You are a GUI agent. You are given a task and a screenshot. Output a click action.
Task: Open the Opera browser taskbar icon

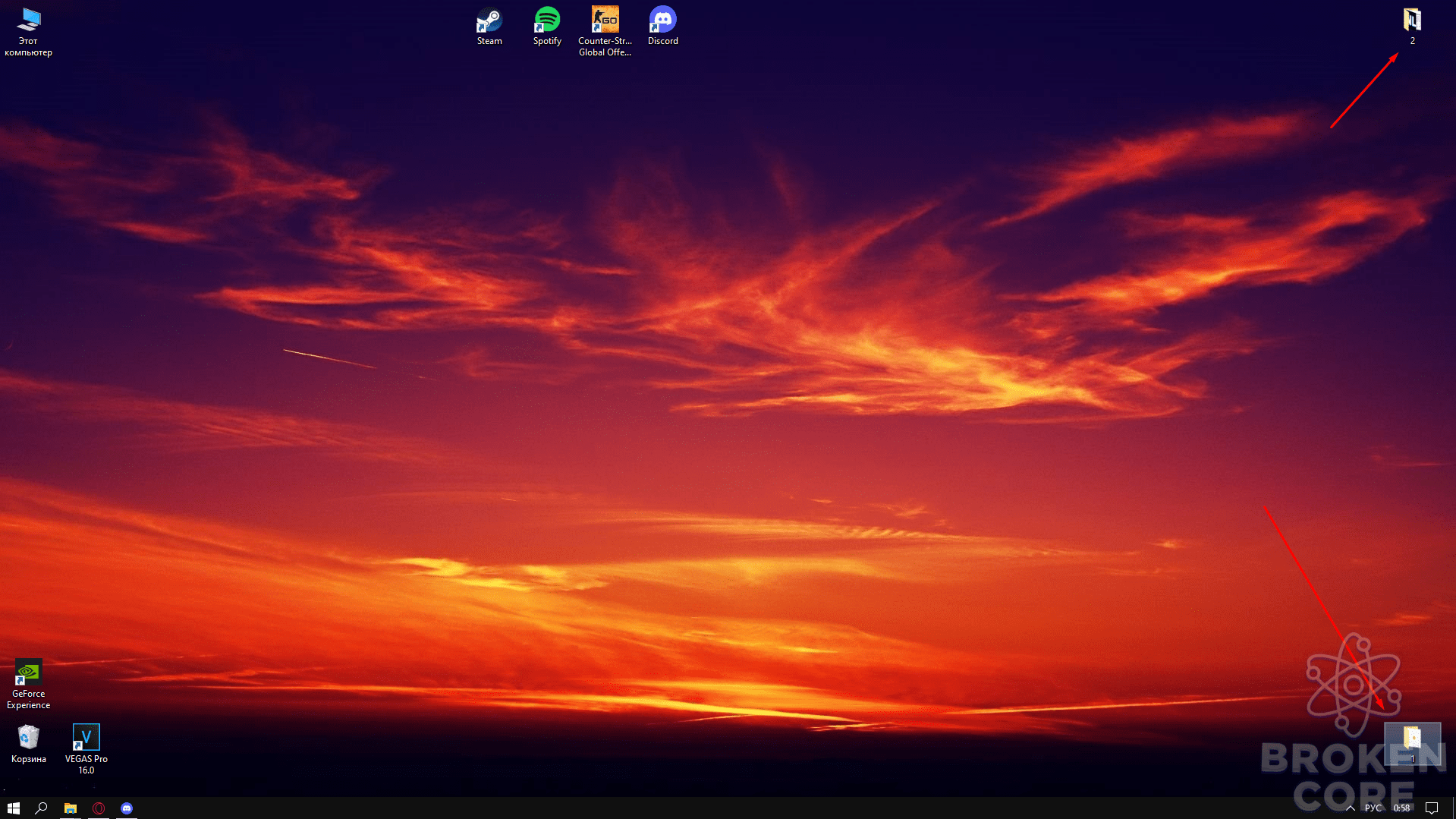pos(99,808)
